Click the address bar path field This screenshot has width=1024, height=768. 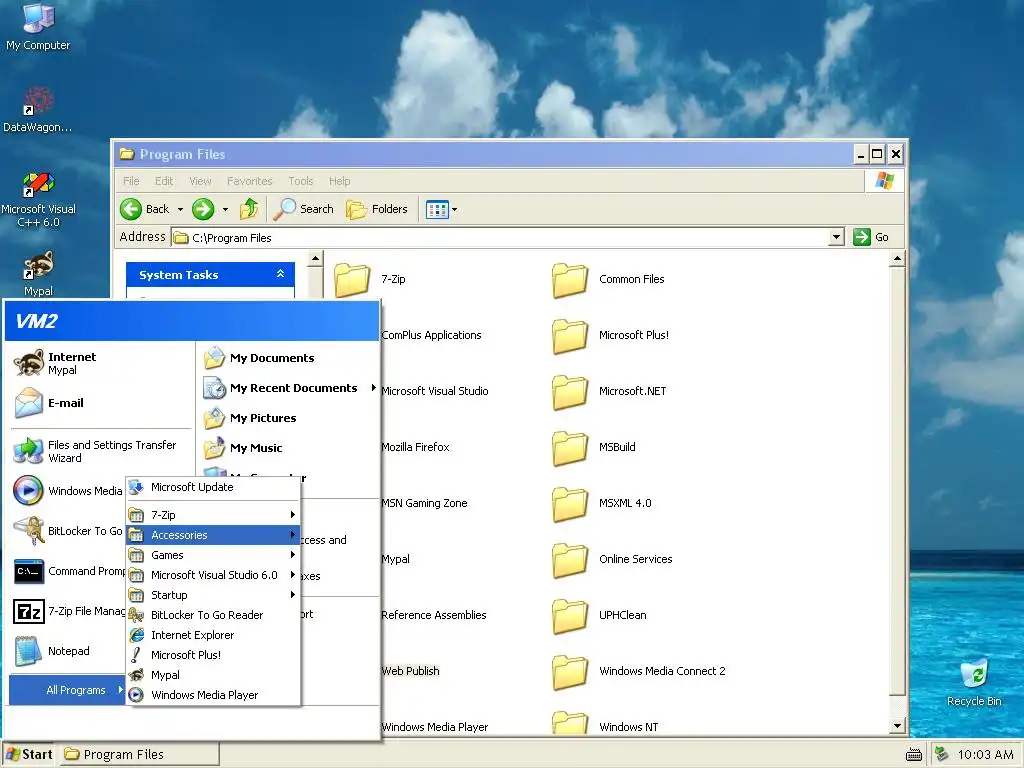point(500,238)
